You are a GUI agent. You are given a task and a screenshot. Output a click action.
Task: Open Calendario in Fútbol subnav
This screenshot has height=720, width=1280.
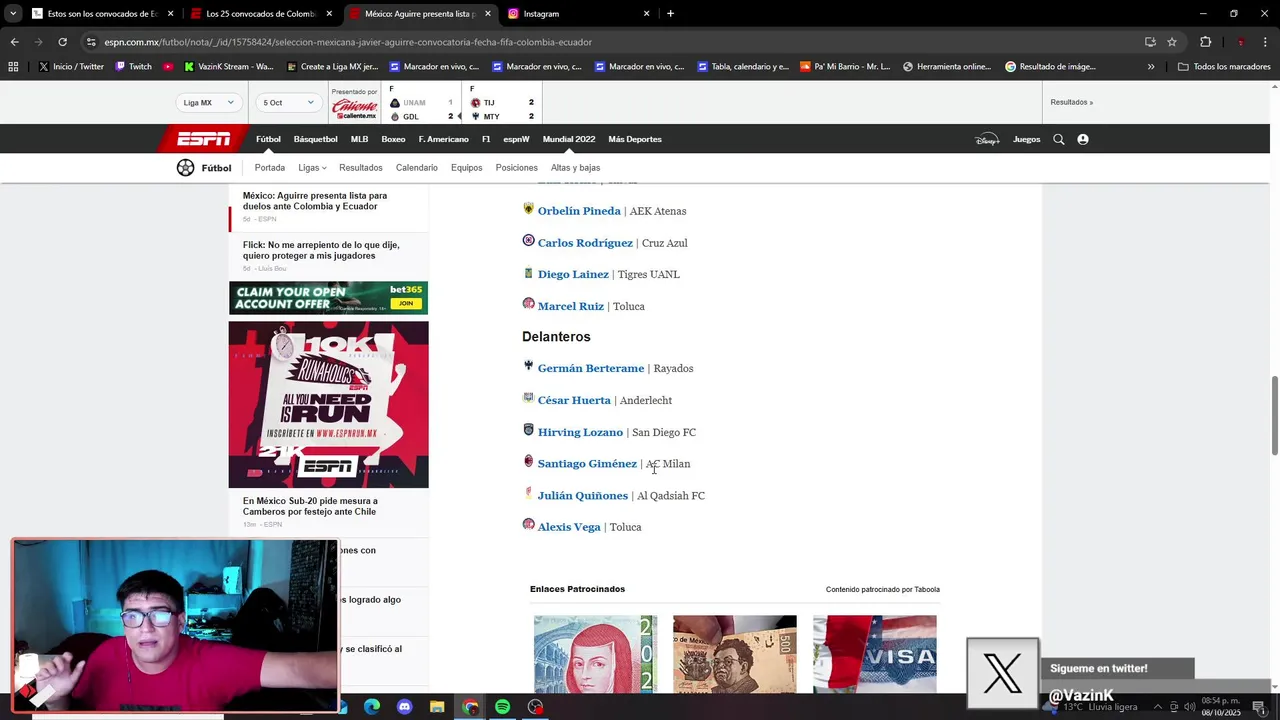pos(416,168)
